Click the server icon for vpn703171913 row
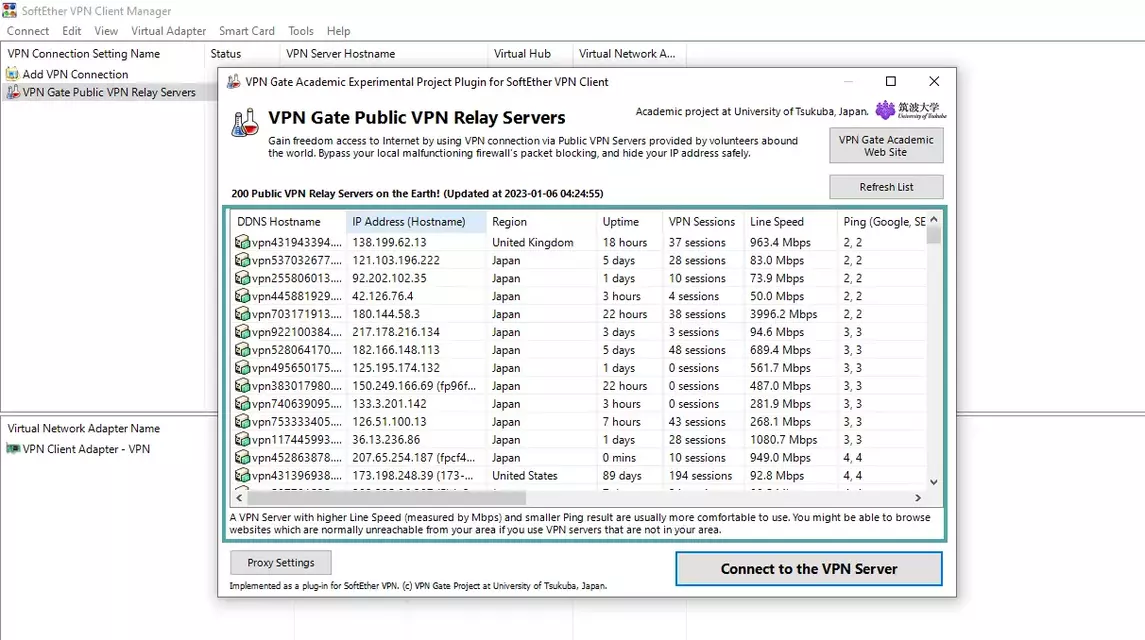This screenshot has width=1145, height=640. 242,313
